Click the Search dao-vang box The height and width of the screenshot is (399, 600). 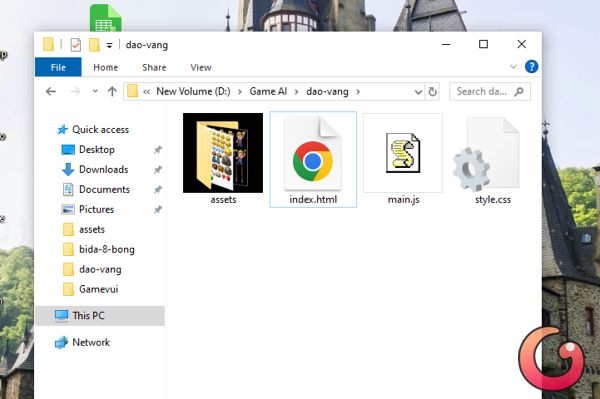[x=490, y=91]
